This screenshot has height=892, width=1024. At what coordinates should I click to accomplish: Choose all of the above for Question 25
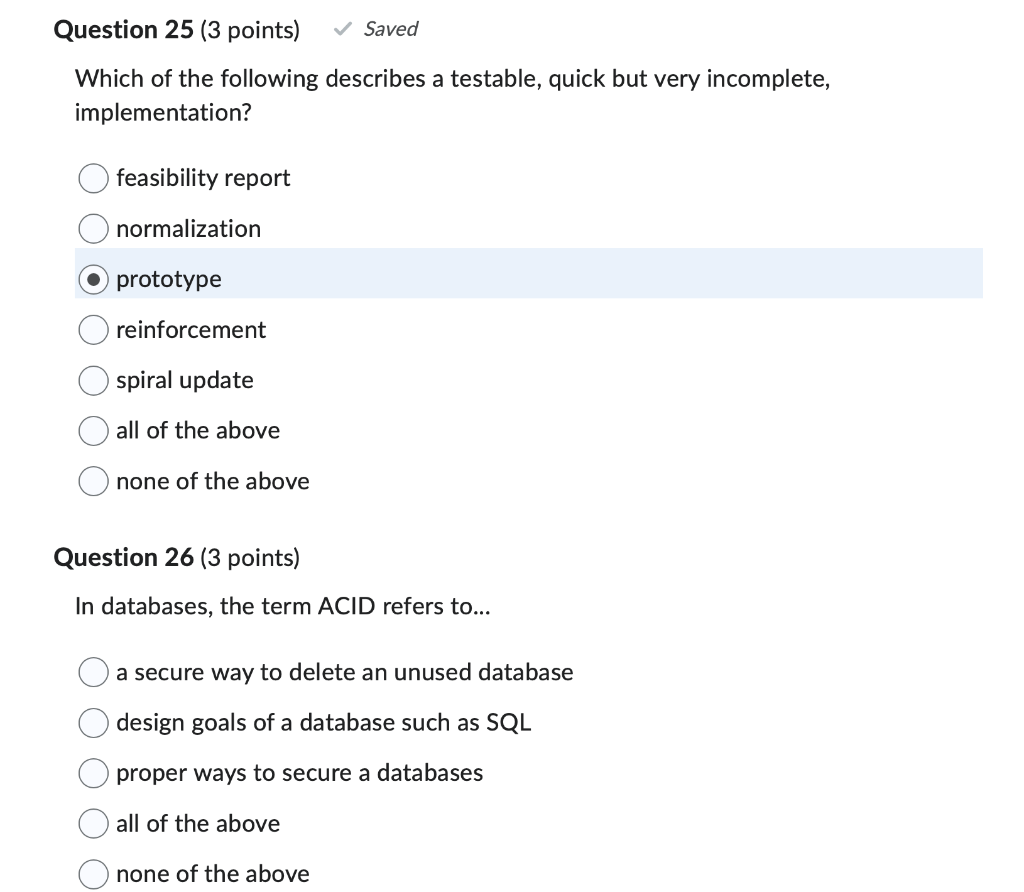(x=93, y=431)
